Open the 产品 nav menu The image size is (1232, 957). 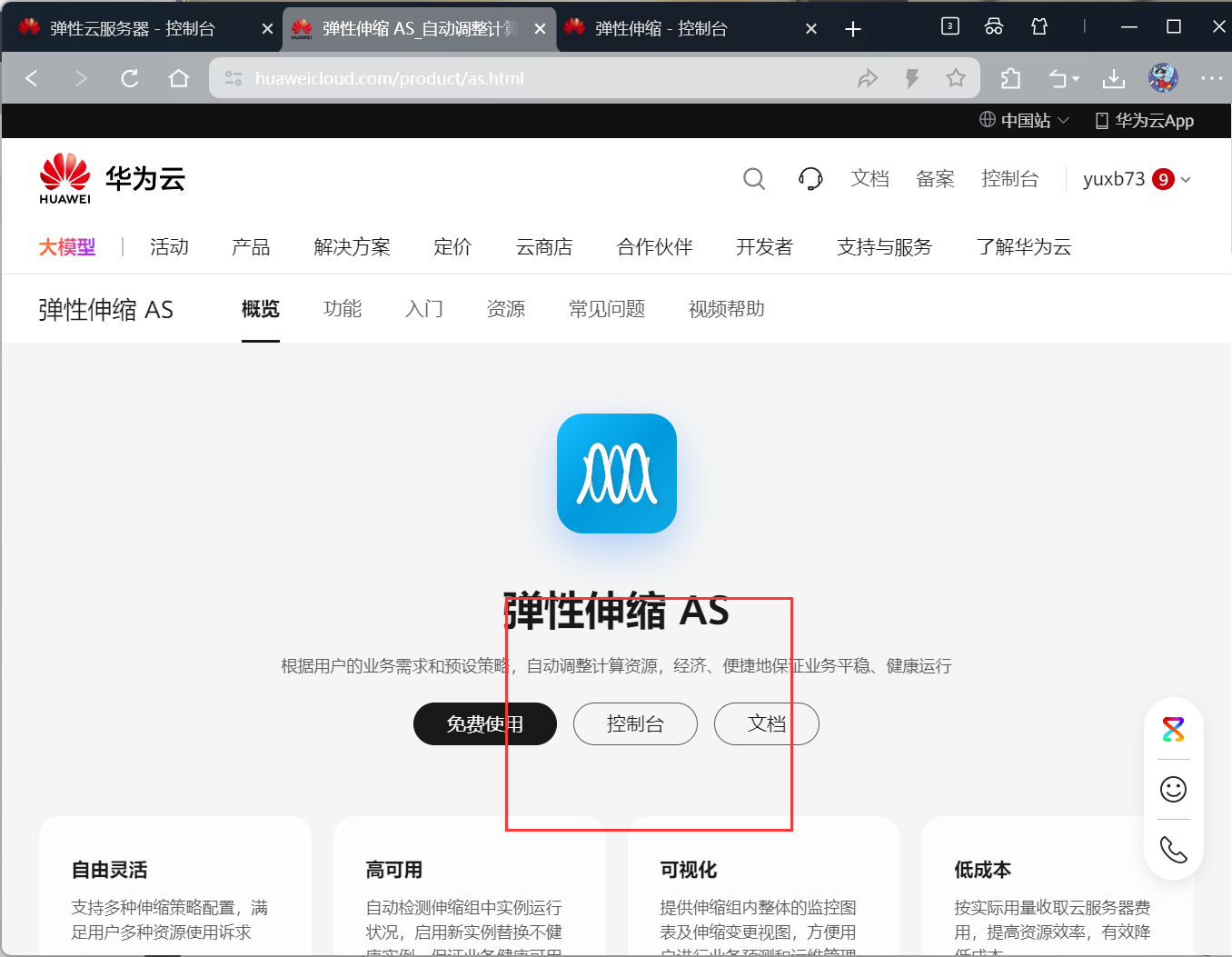coord(251,247)
